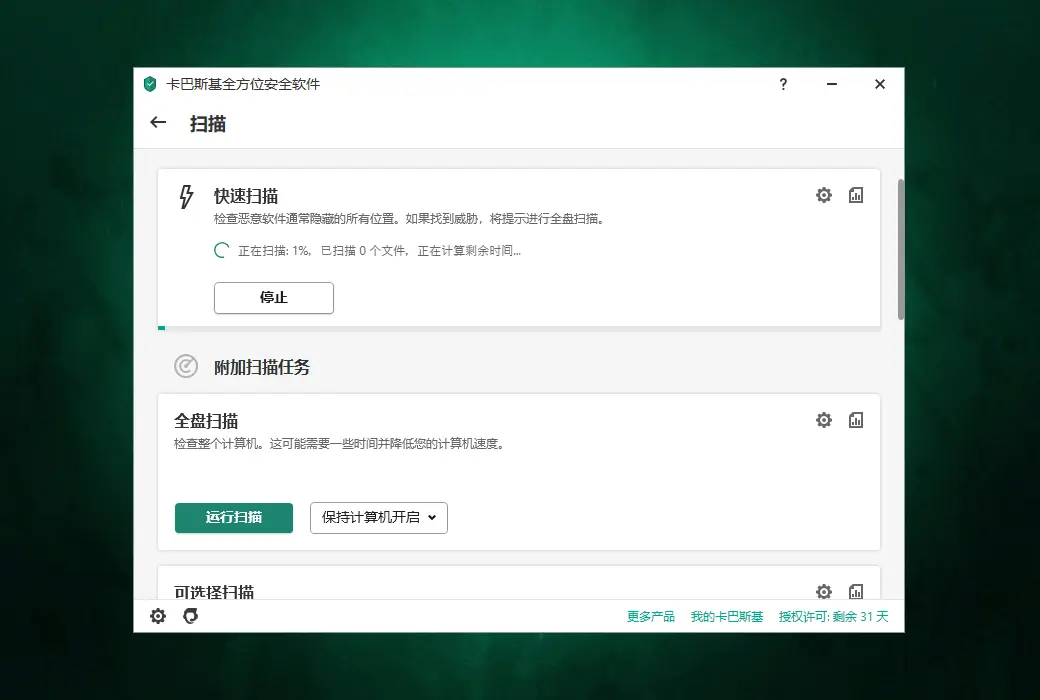Click the 卡巴斯基全方位安全软件 window title
Viewport: 1040px width, 700px height.
[x=243, y=84]
